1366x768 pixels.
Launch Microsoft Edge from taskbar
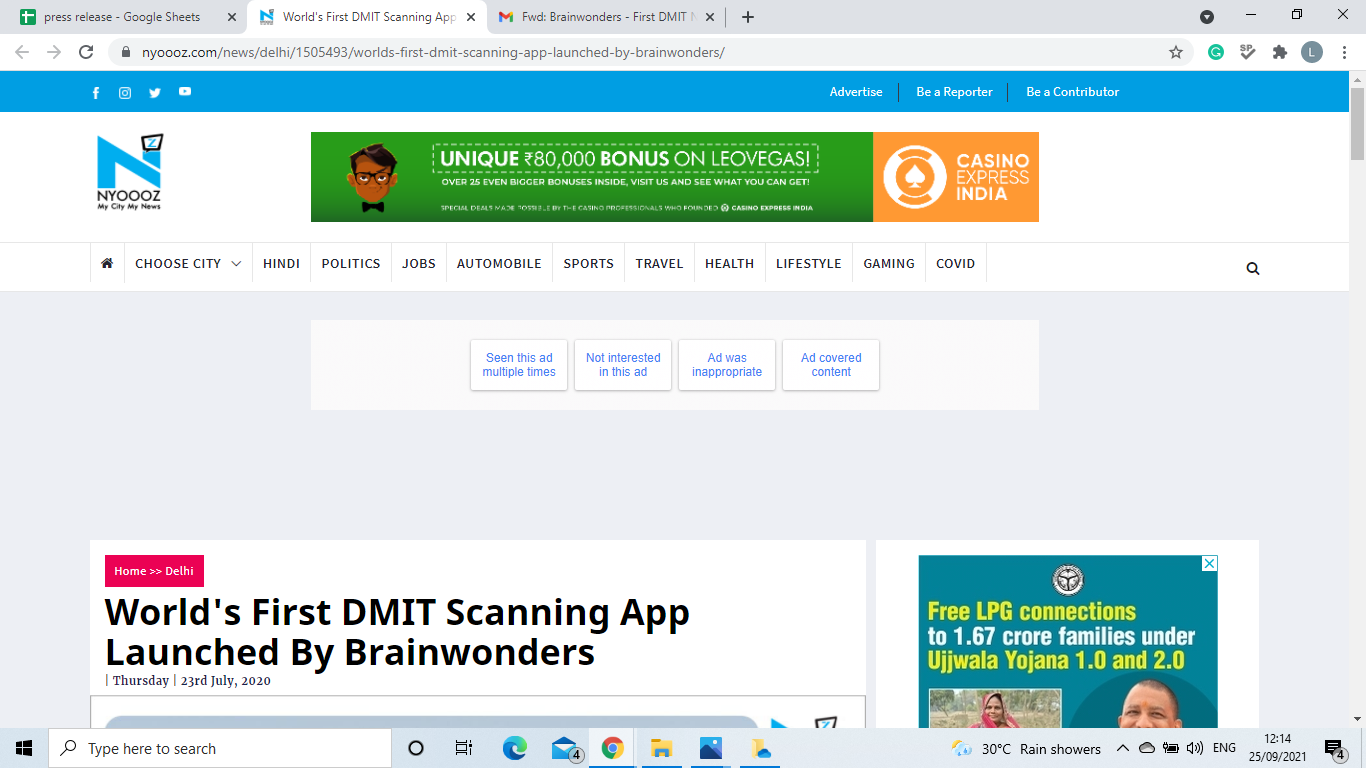pyautogui.click(x=514, y=748)
